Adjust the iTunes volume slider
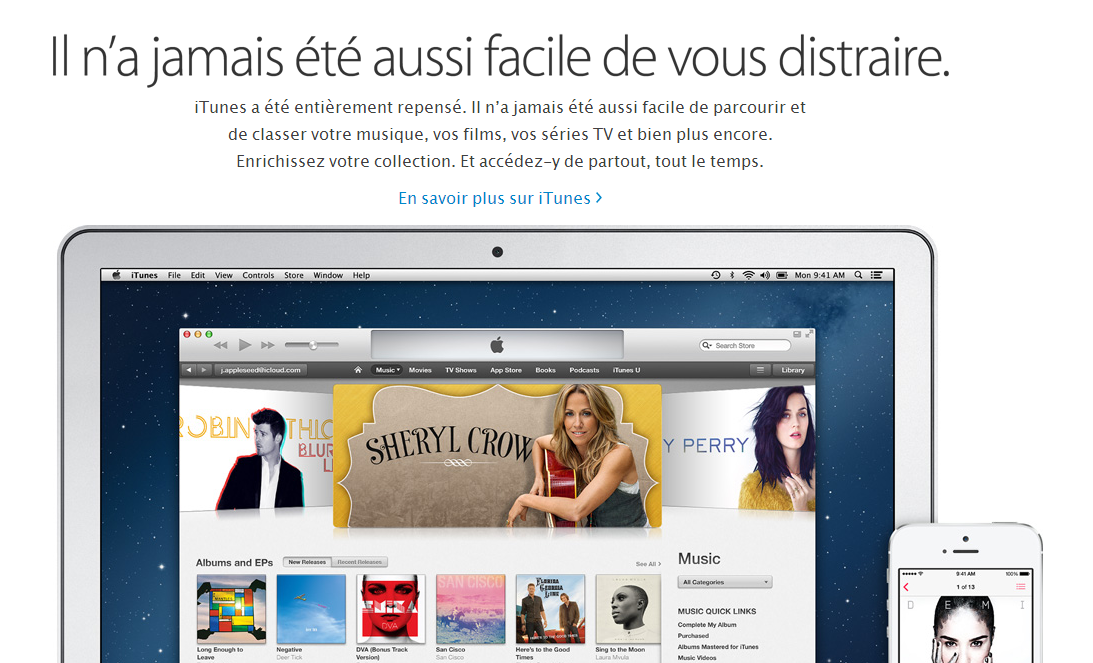 click(312, 345)
